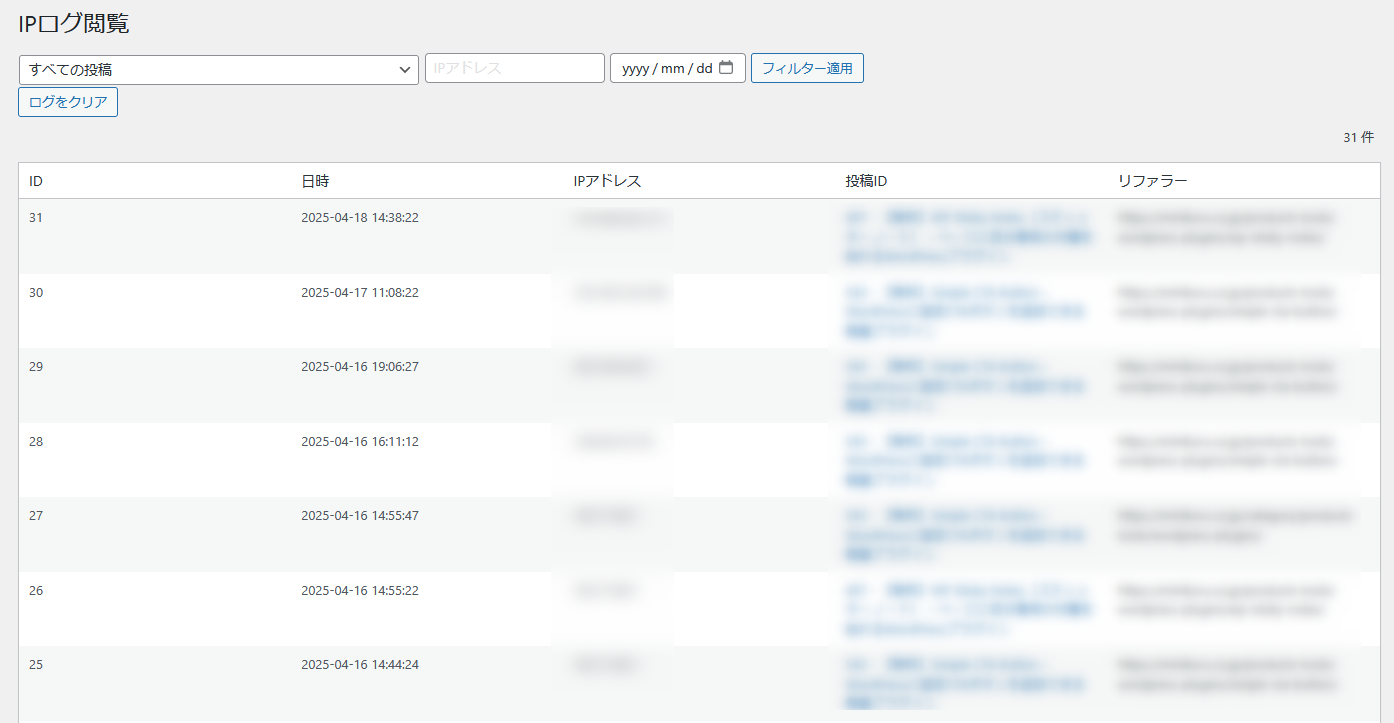This screenshot has height=723, width=1394.
Task: Select ID cell 30 in the table
Action: 36,292
